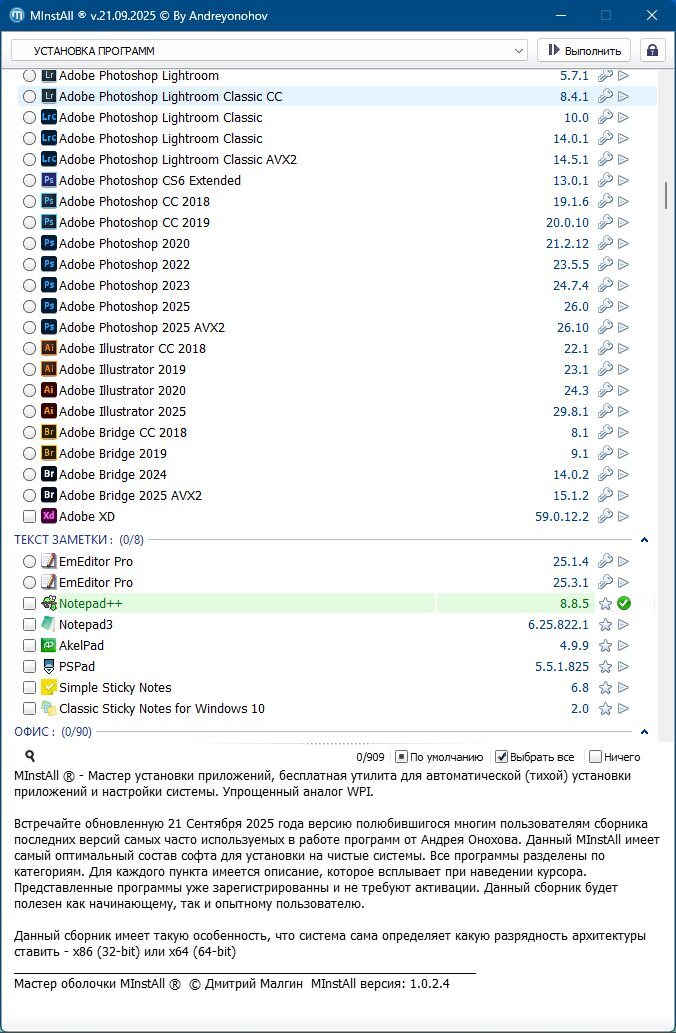The width and height of the screenshot is (676, 1033).
Task: Click the play arrow for Adobe XD
Action: point(623,517)
